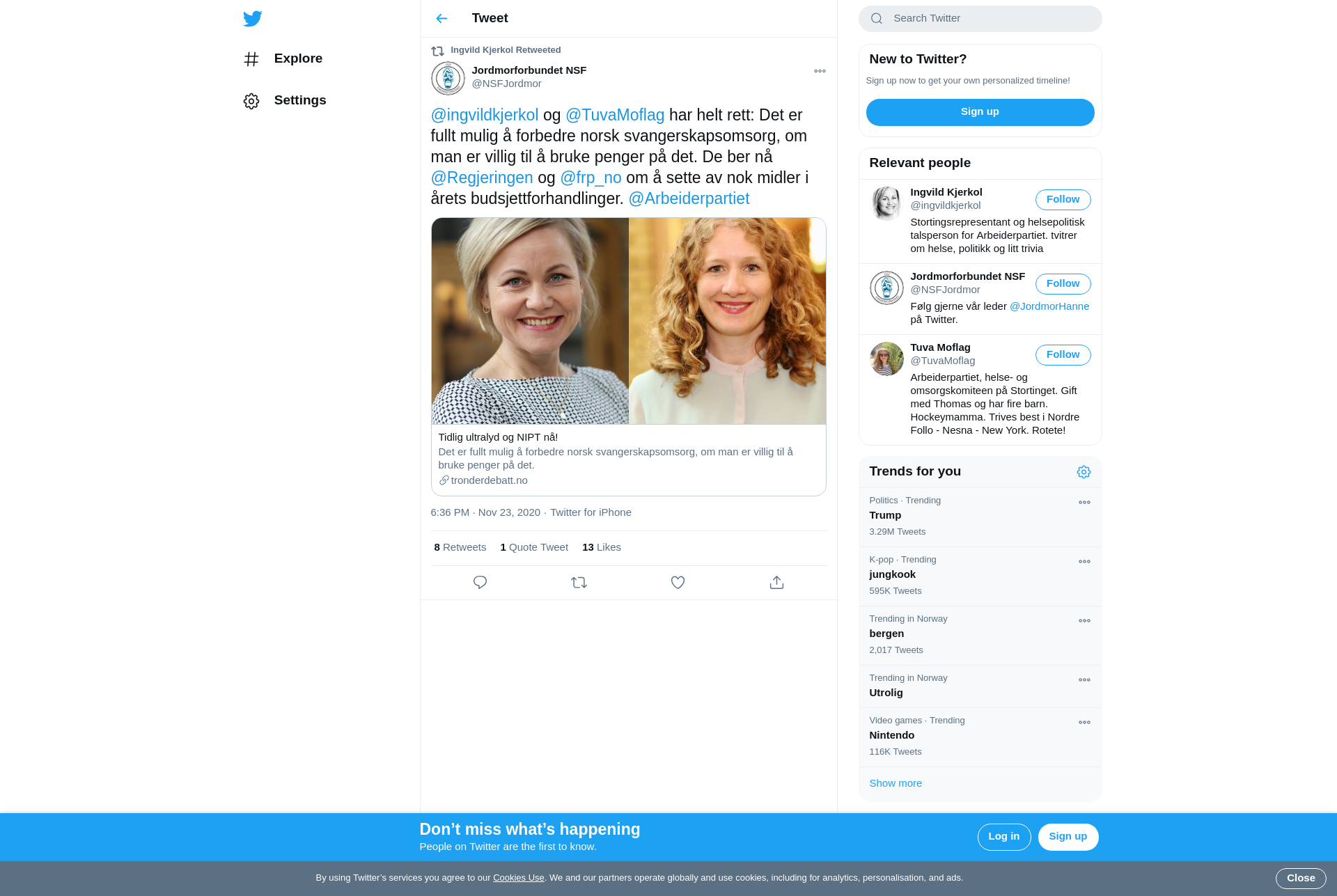Open Settings gear in sidebar

(x=251, y=101)
